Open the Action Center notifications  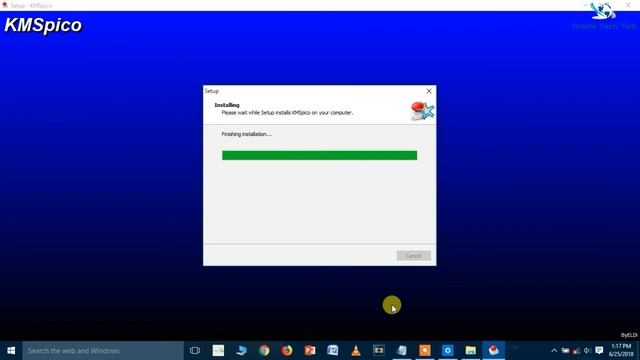click(599, 351)
